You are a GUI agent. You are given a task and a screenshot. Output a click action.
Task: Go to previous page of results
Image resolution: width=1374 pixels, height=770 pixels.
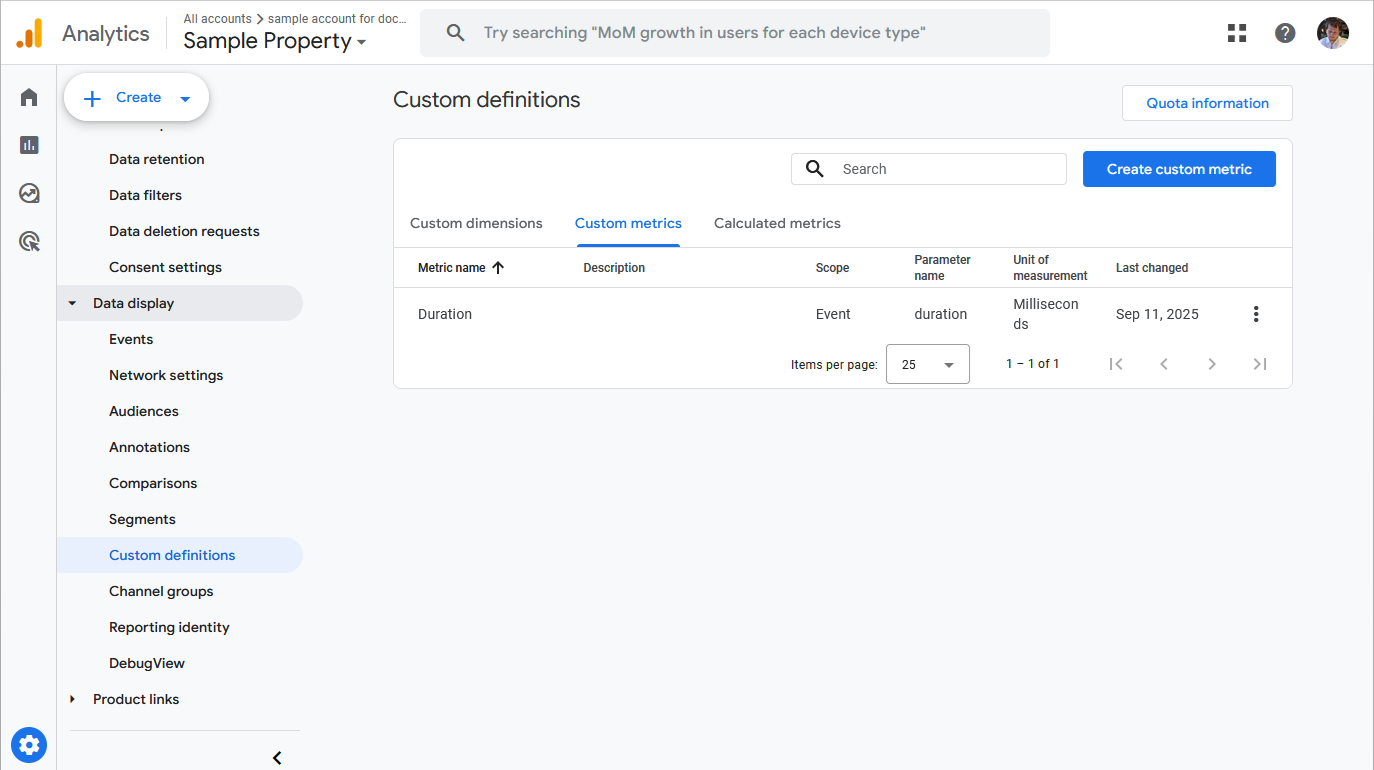(x=1164, y=364)
